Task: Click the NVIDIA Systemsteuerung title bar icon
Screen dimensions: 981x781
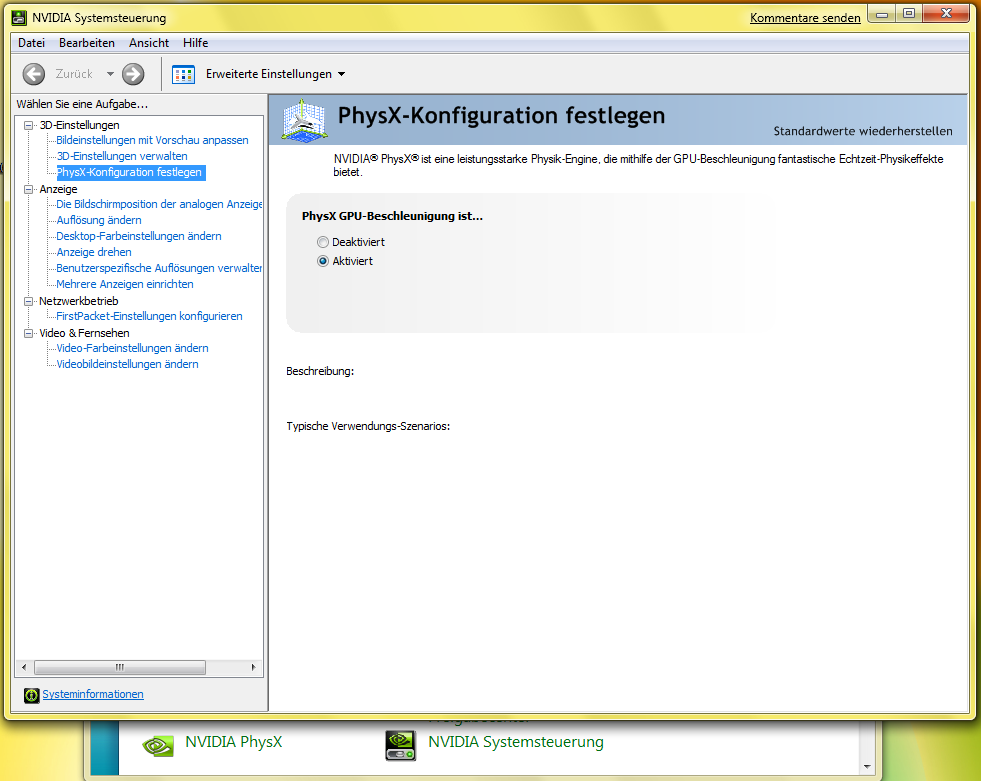Action: point(19,18)
